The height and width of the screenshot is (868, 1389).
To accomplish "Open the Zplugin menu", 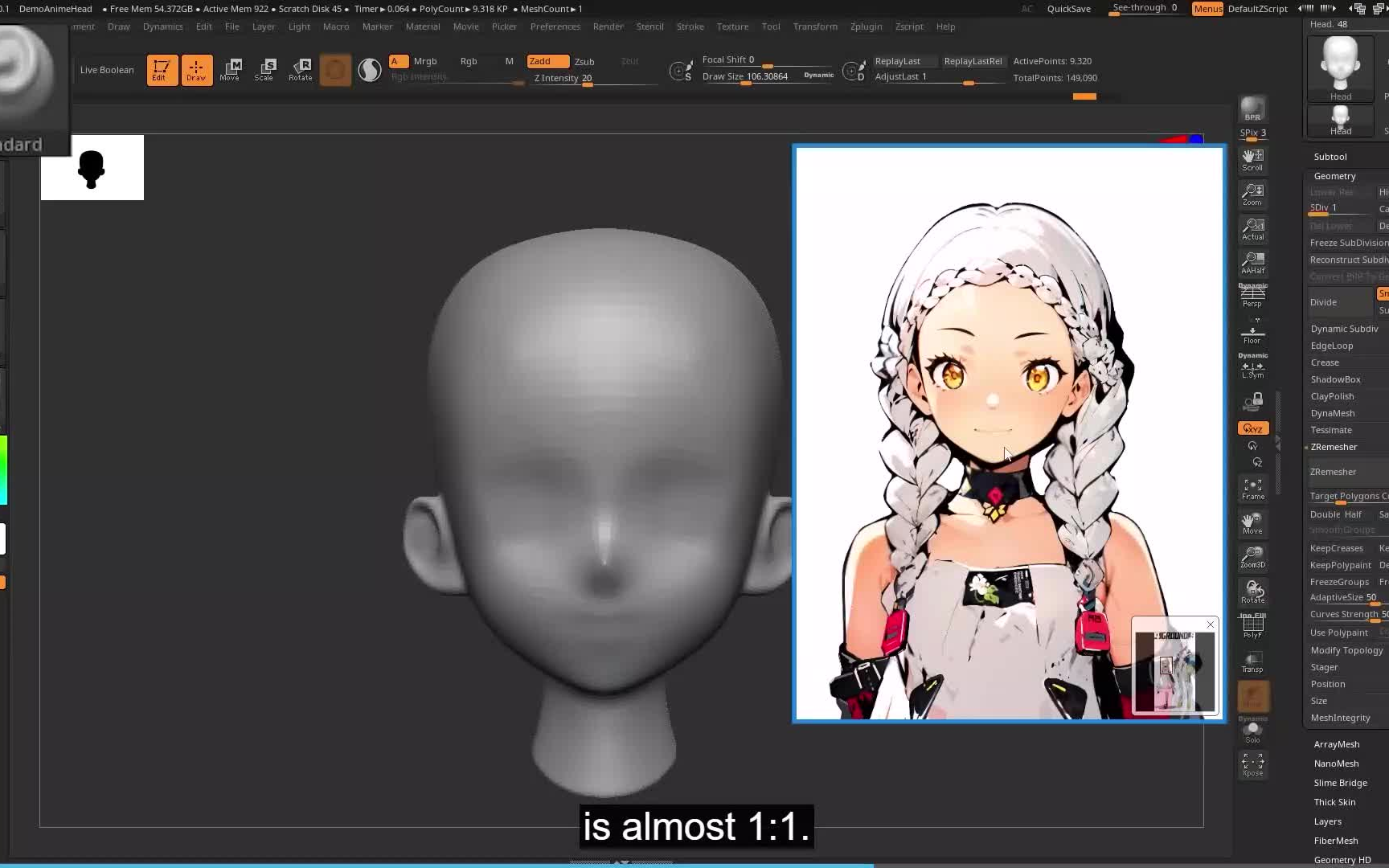I will (x=866, y=27).
